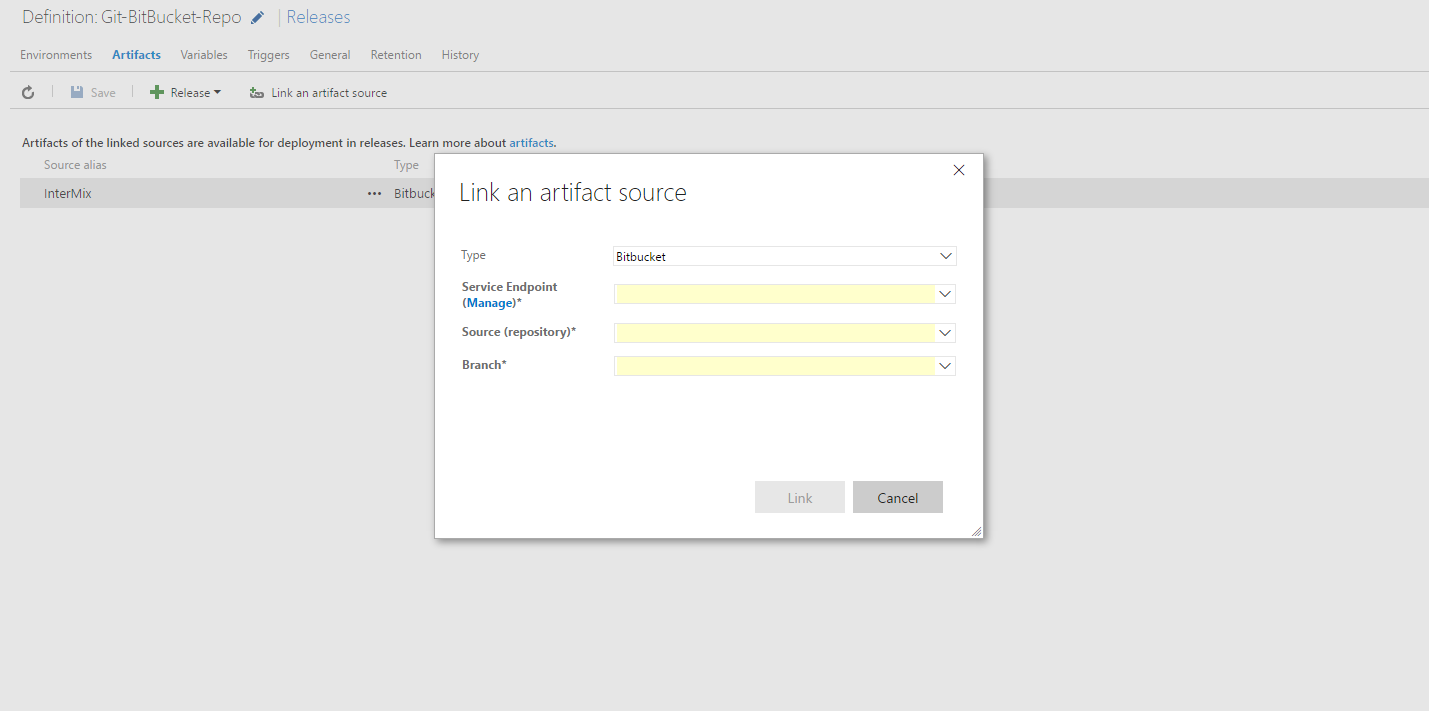Go to the Triggers tab

click(268, 55)
